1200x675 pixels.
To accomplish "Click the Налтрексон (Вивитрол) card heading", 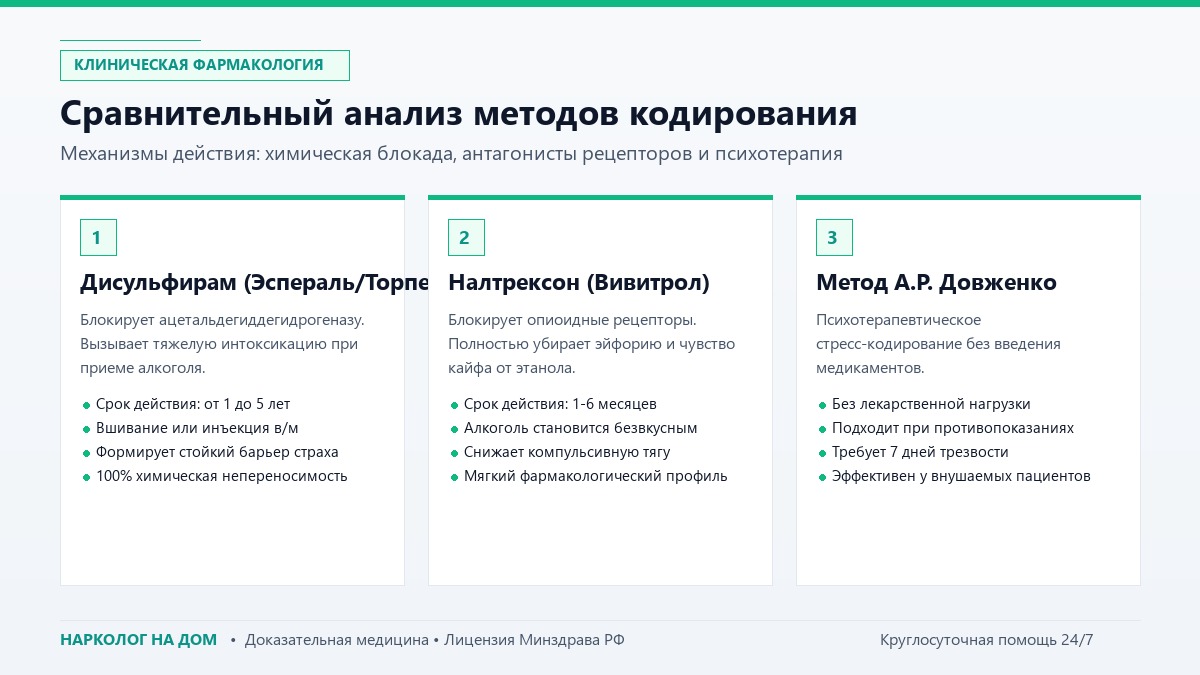I will coord(579,283).
